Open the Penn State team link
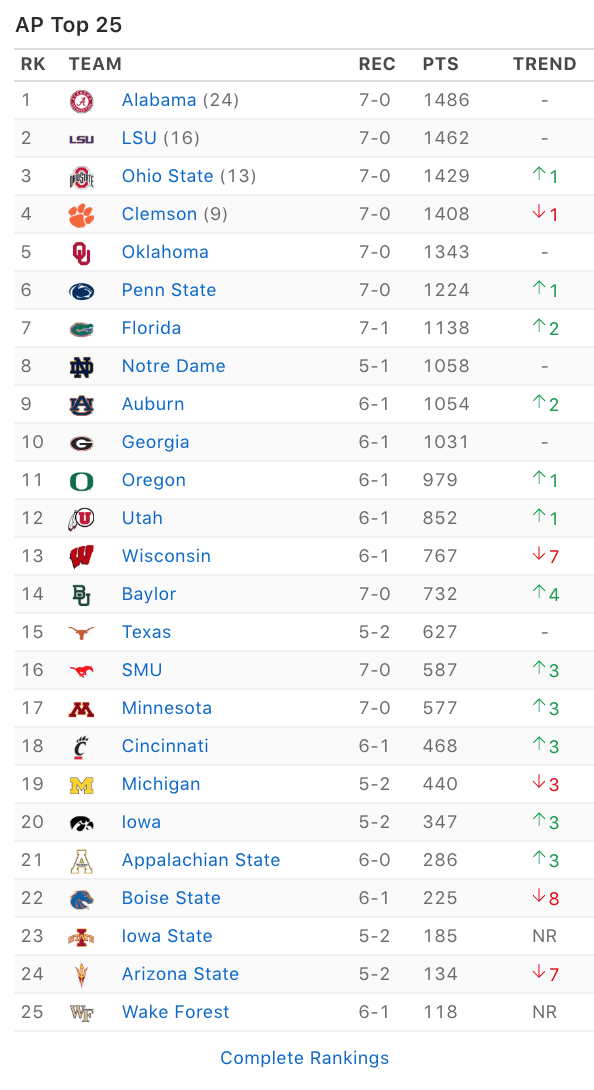This screenshot has width=594, height=1090. pos(169,290)
